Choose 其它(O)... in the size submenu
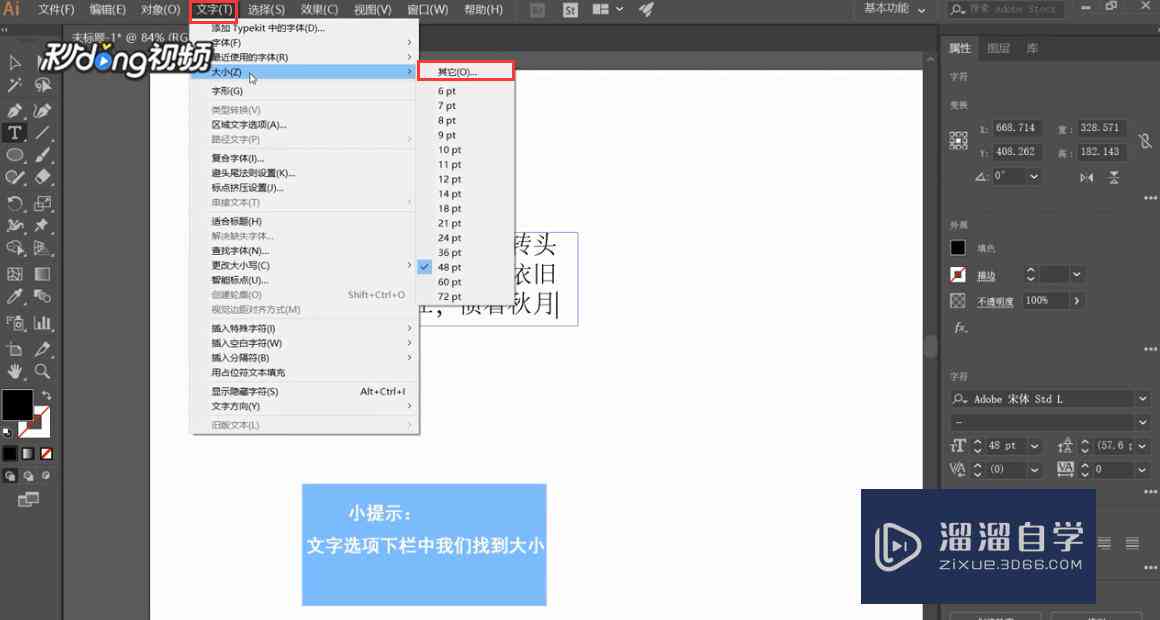This screenshot has height=620, width=1160. (466, 72)
